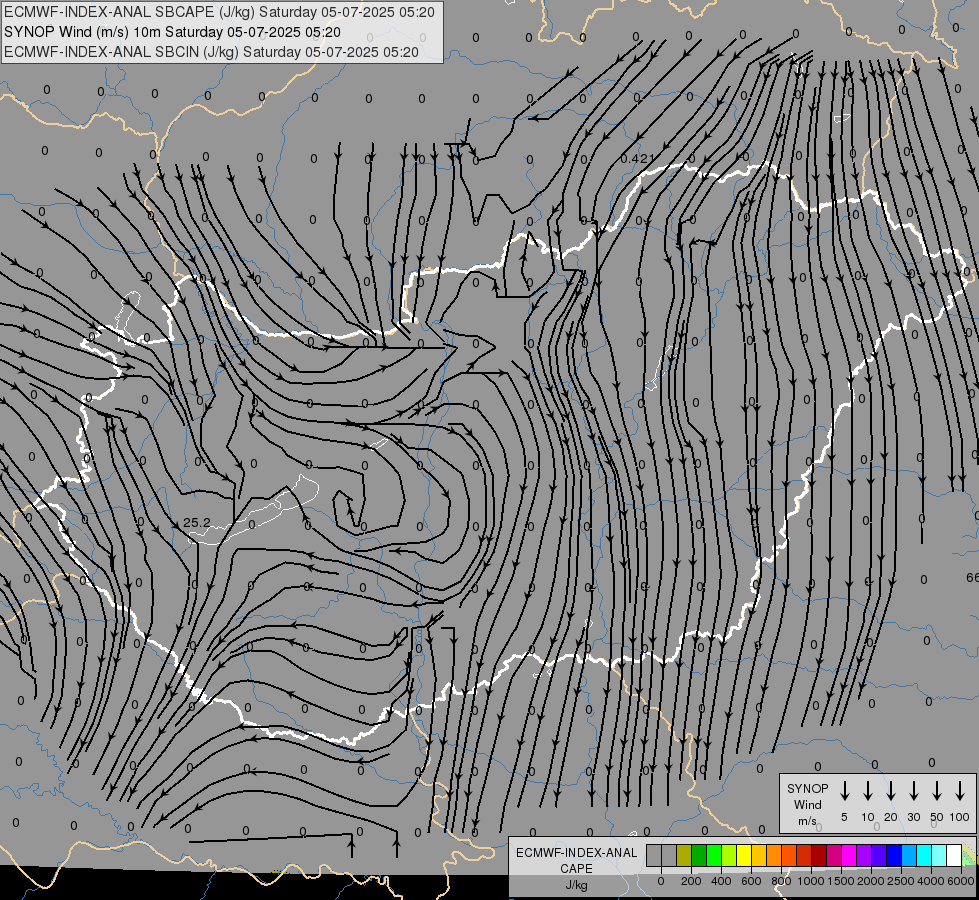Pick the bright green CAPE legend swatch
Image resolution: width=979 pixels, height=900 pixels.
(714, 855)
